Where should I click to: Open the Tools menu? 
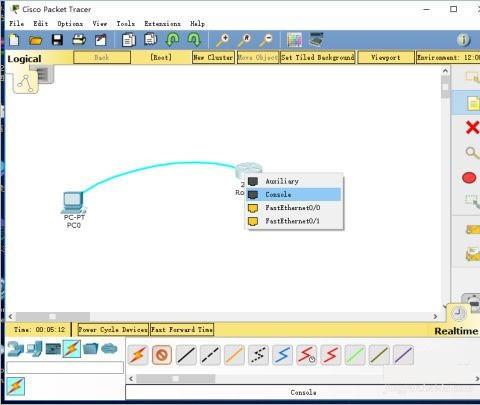tap(126, 24)
